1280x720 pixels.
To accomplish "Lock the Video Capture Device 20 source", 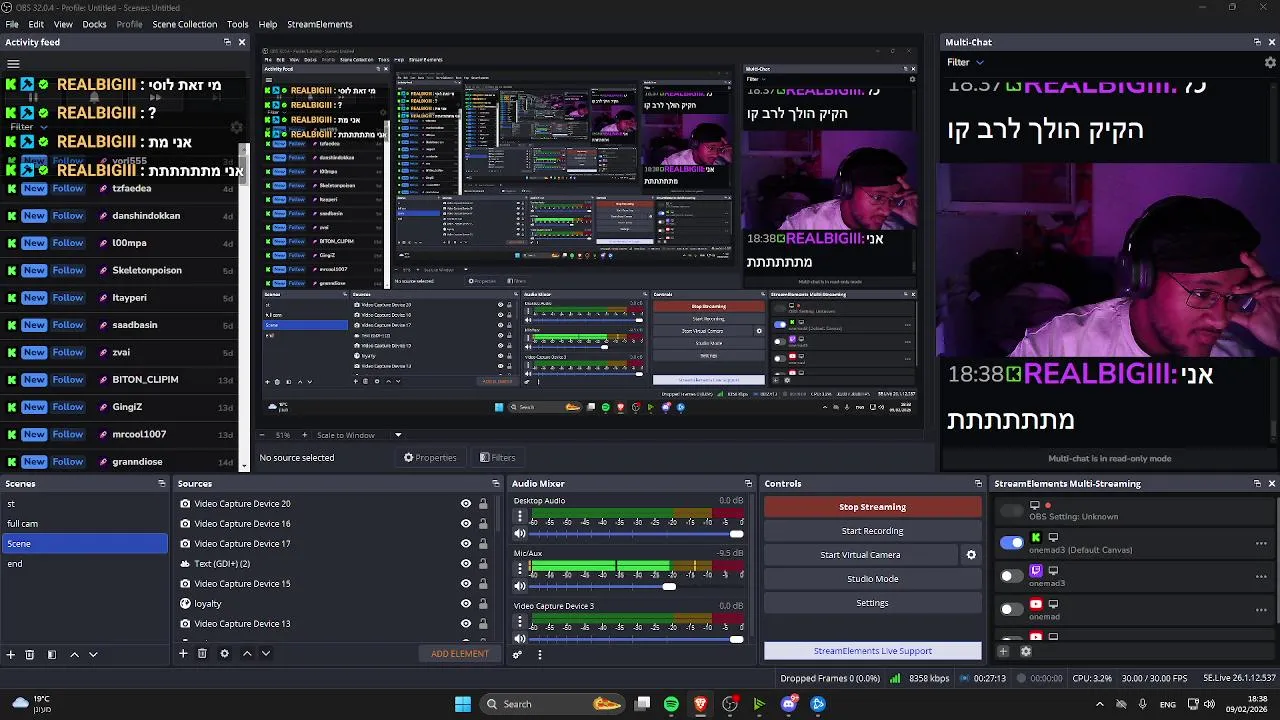I will tap(483, 504).
